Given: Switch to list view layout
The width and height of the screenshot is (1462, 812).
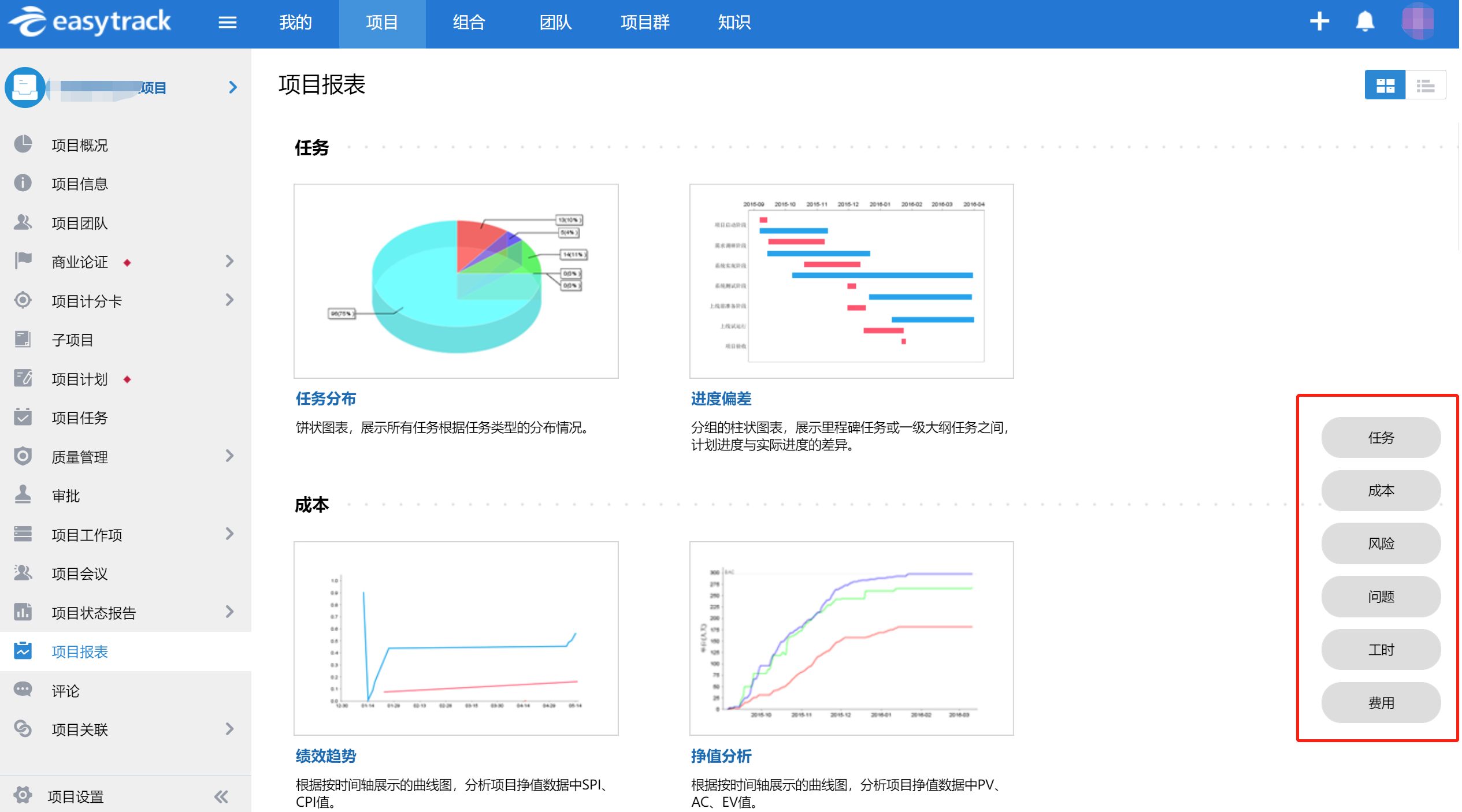Looking at the screenshot, I should (1425, 85).
